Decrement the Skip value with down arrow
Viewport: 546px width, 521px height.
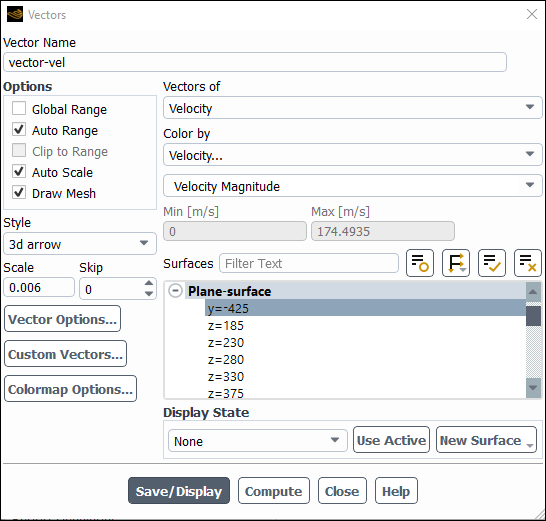(149, 294)
